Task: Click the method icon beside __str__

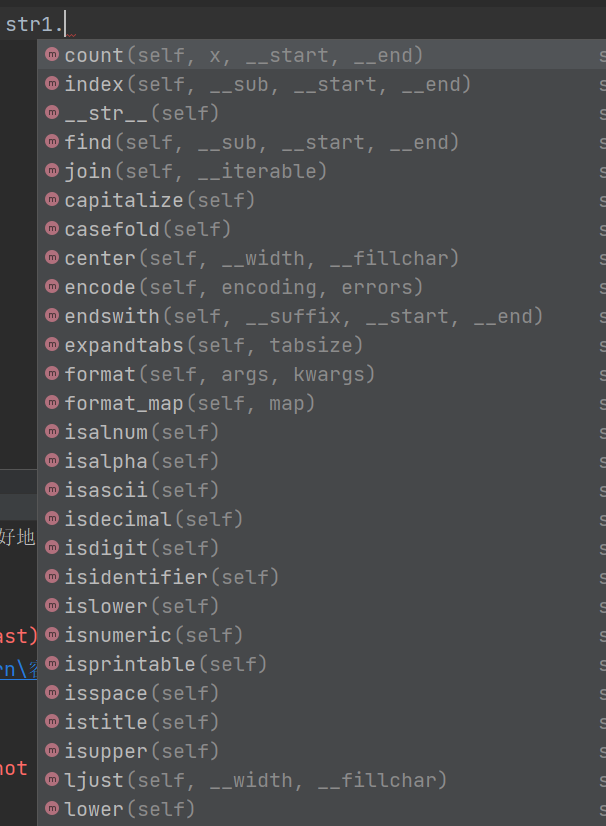Action: point(51,113)
